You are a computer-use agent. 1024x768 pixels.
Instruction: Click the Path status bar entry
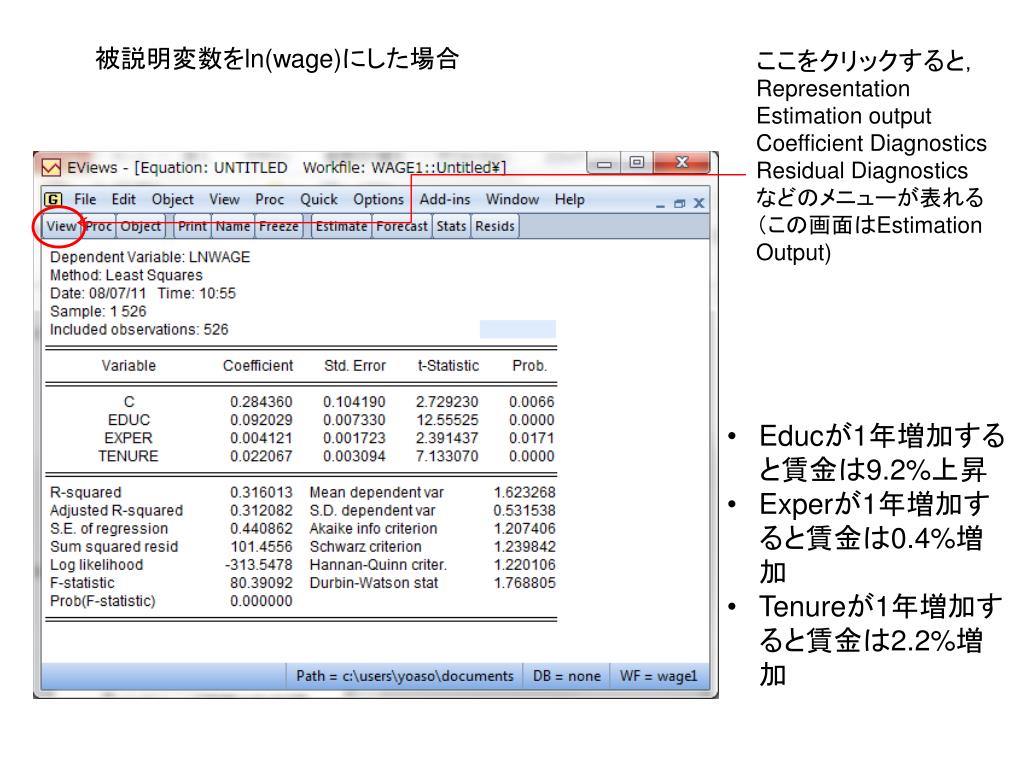tap(405, 677)
